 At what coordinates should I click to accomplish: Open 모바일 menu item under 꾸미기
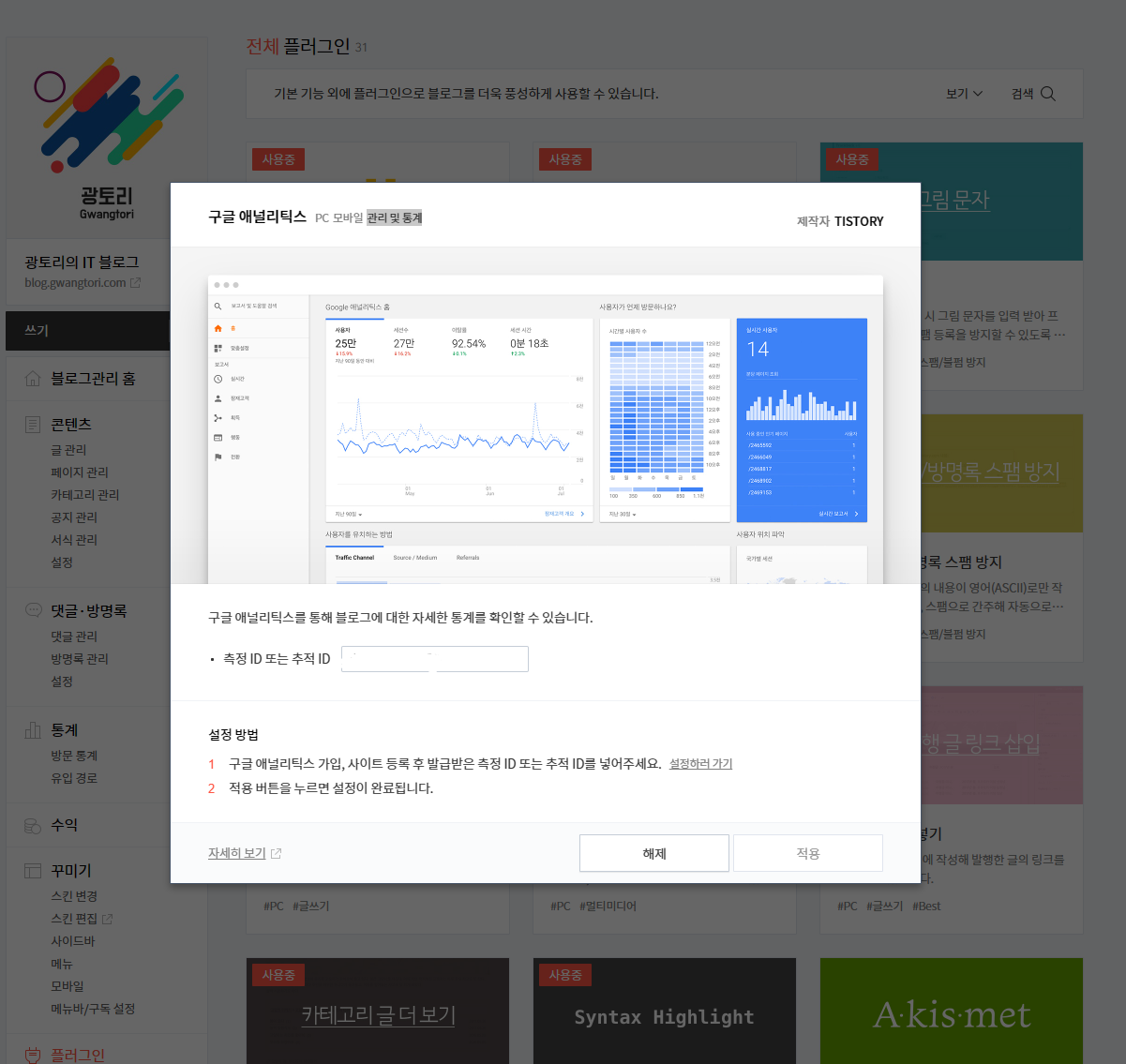68,986
